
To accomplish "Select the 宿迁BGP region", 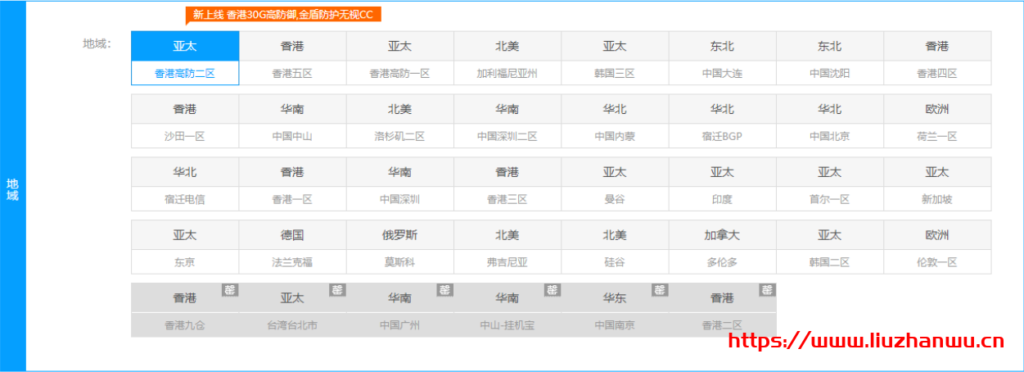I will point(722,121).
